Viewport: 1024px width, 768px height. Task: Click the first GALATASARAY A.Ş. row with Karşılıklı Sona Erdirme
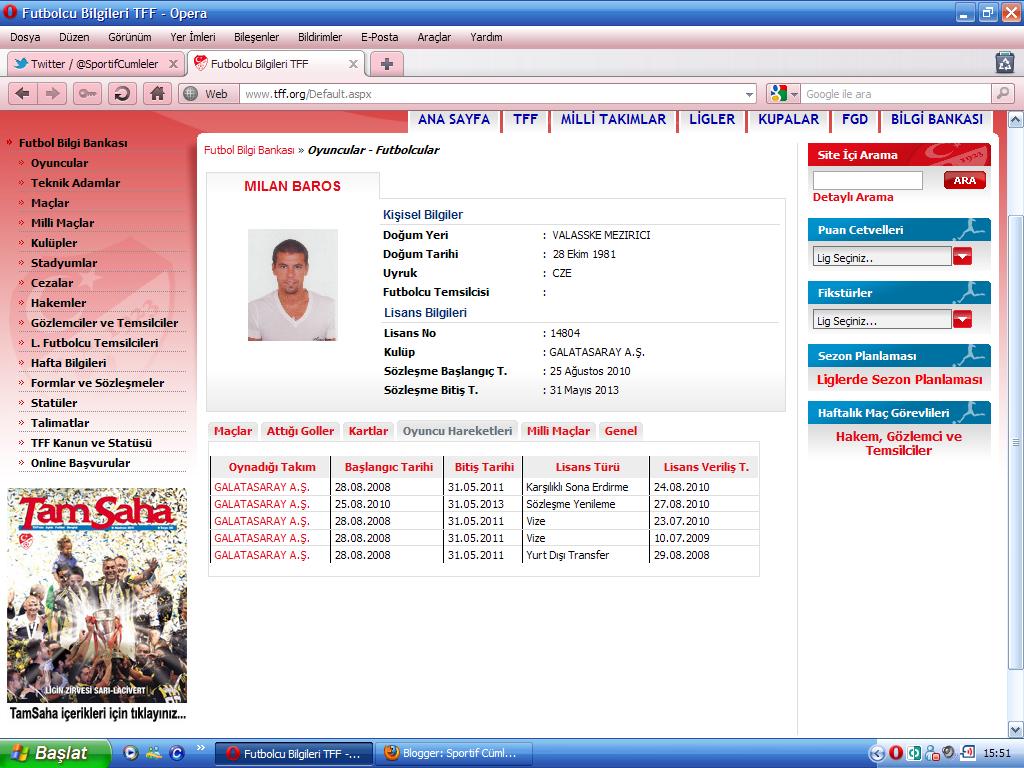coord(262,487)
